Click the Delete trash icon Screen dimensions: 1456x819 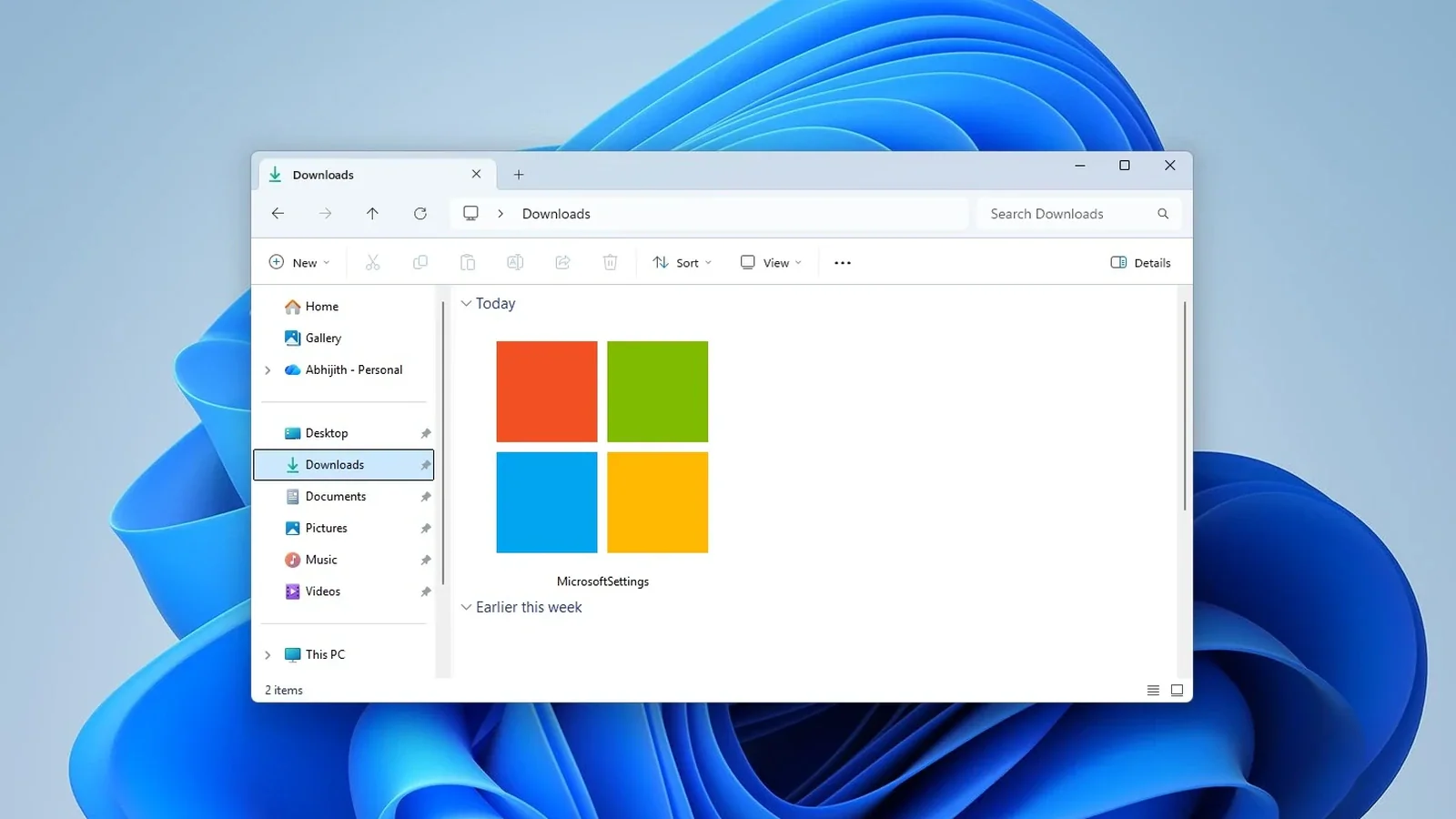tap(610, 262)
